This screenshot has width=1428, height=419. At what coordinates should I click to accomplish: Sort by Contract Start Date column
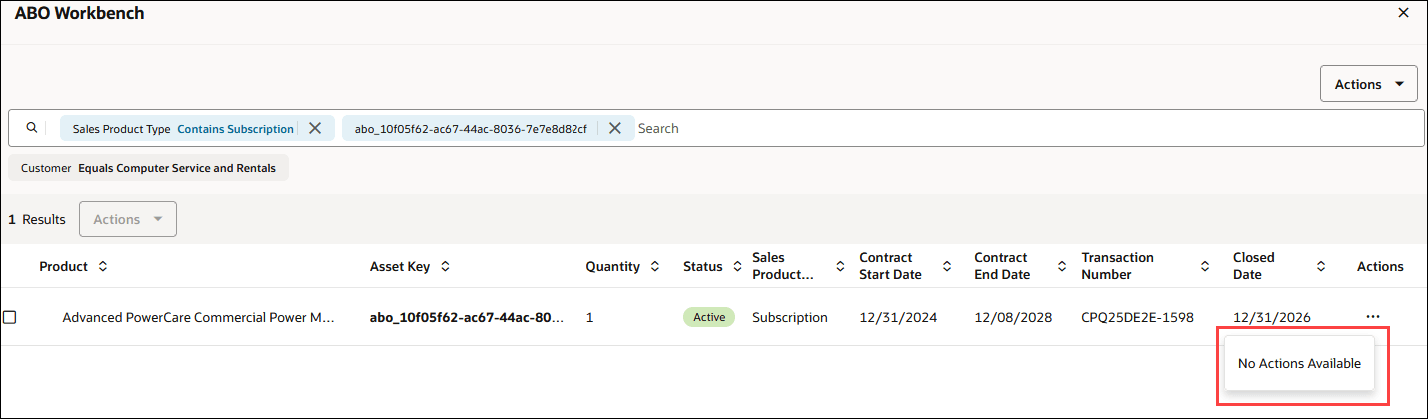point(945,267)
